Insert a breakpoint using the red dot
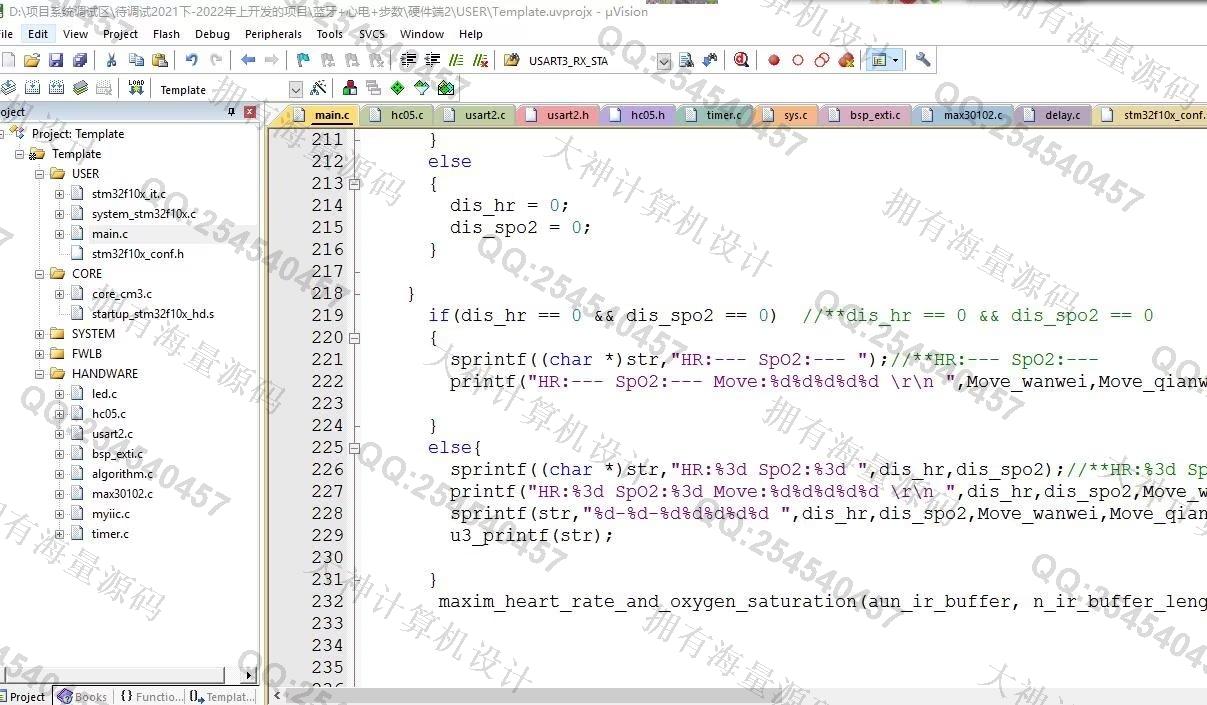The width and height of the screenshot is (1207, 705). point(774,60)
